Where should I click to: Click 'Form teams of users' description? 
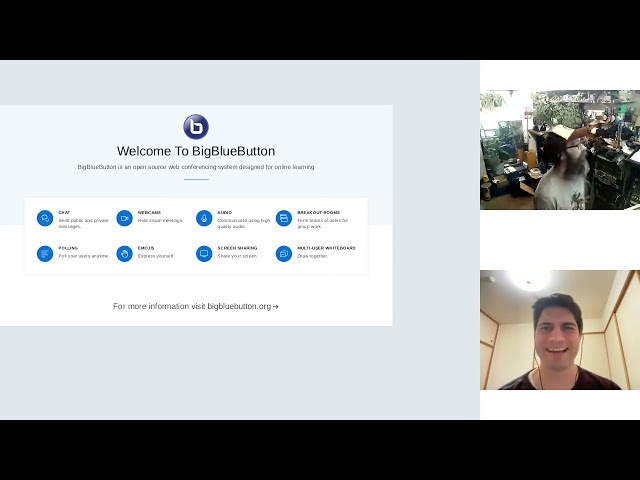(x=322, y=223)
